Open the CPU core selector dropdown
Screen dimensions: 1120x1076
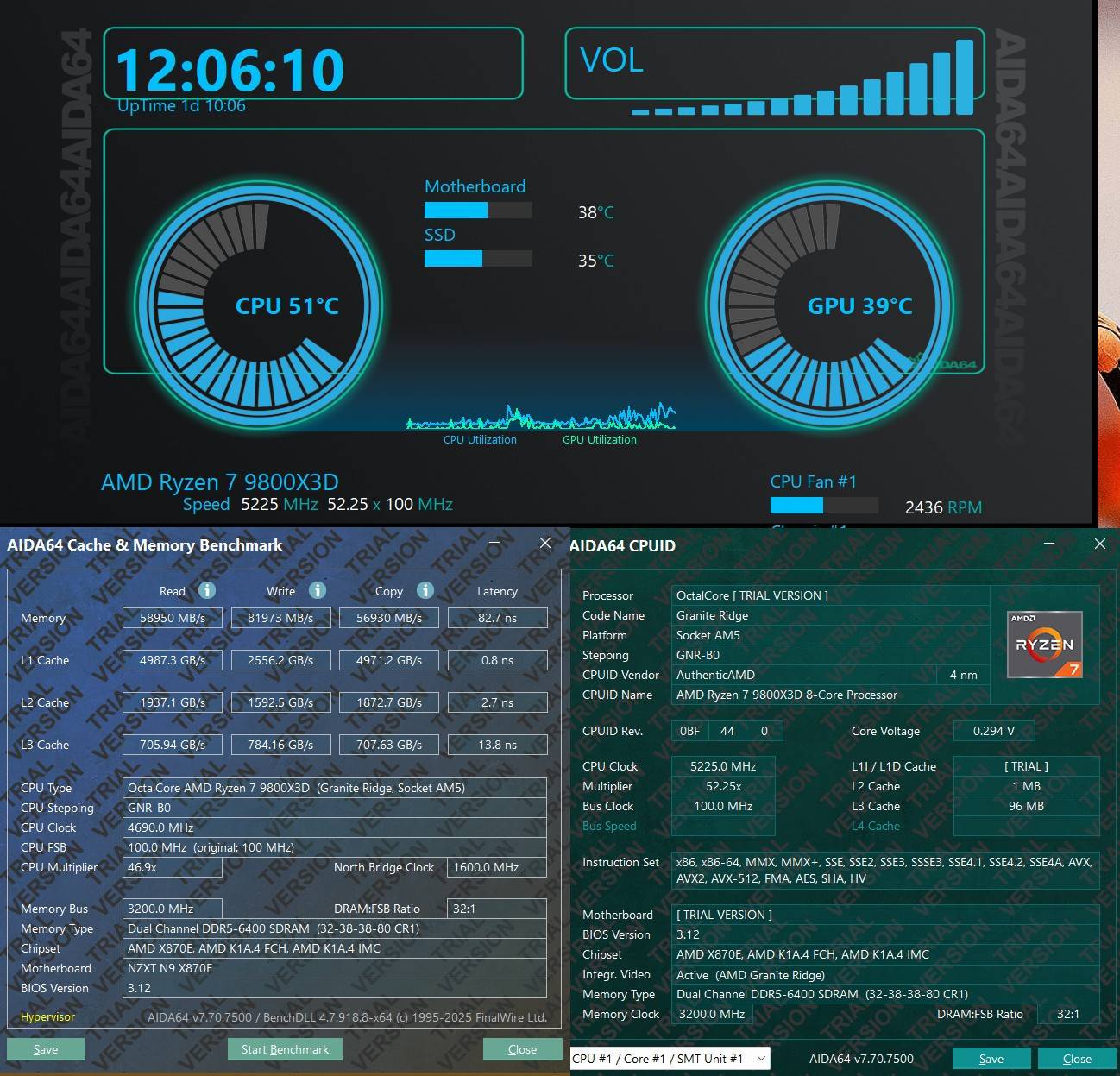coord(670,1059)
